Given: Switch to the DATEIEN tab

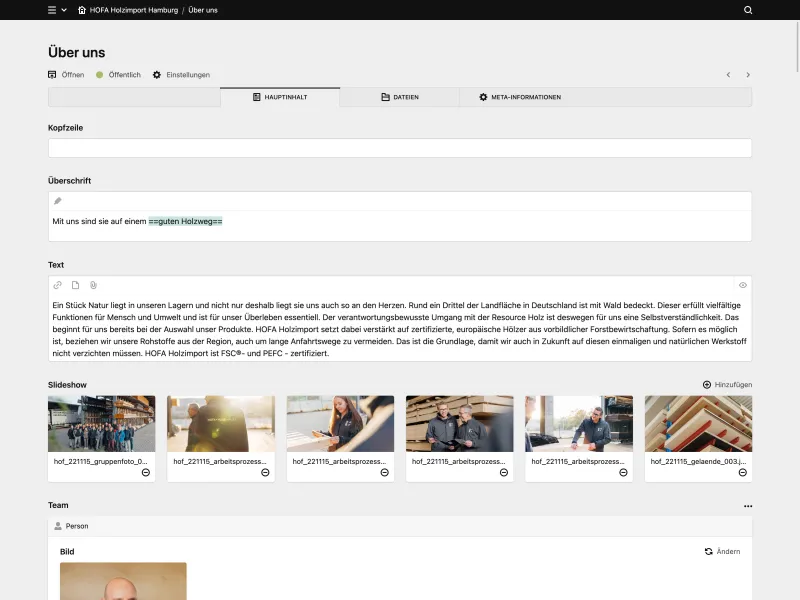Looking at the screenshot, I should coord(404,97).
